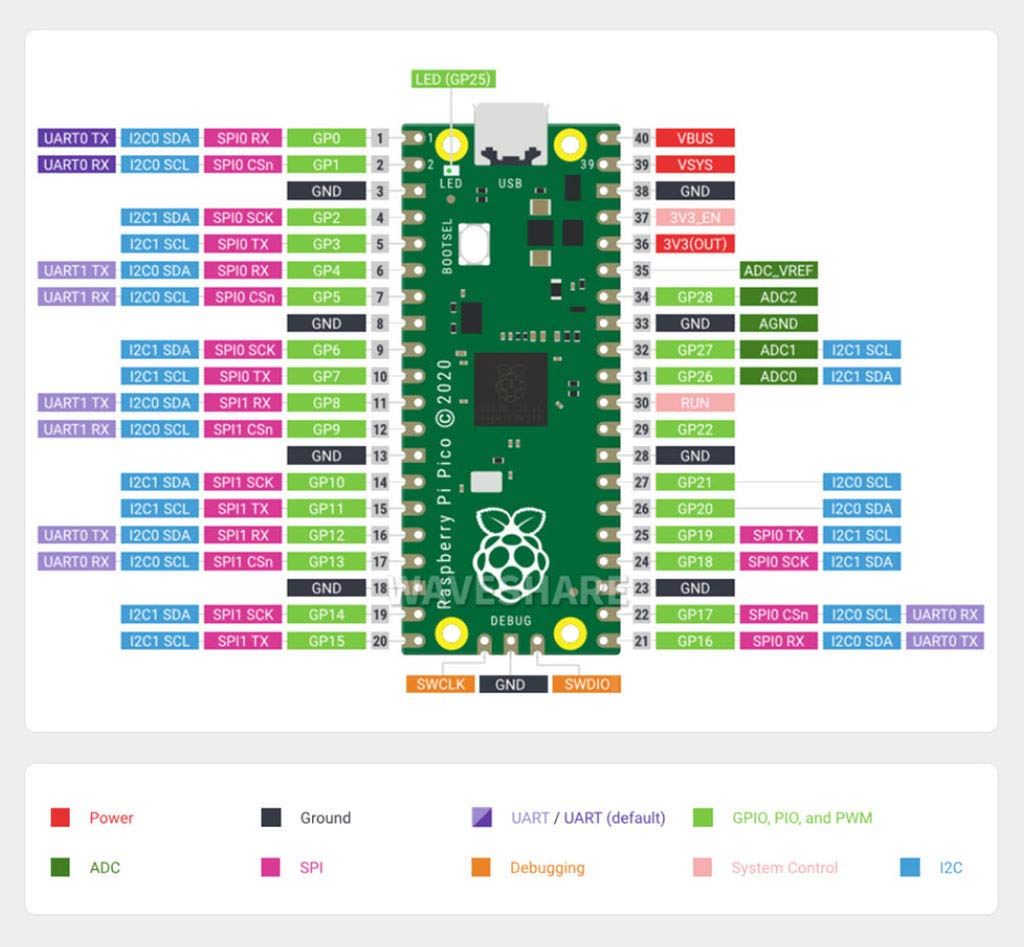Select the ADC_VREF label
Screen dimensions: 1024x947
(x=779, y=270)
